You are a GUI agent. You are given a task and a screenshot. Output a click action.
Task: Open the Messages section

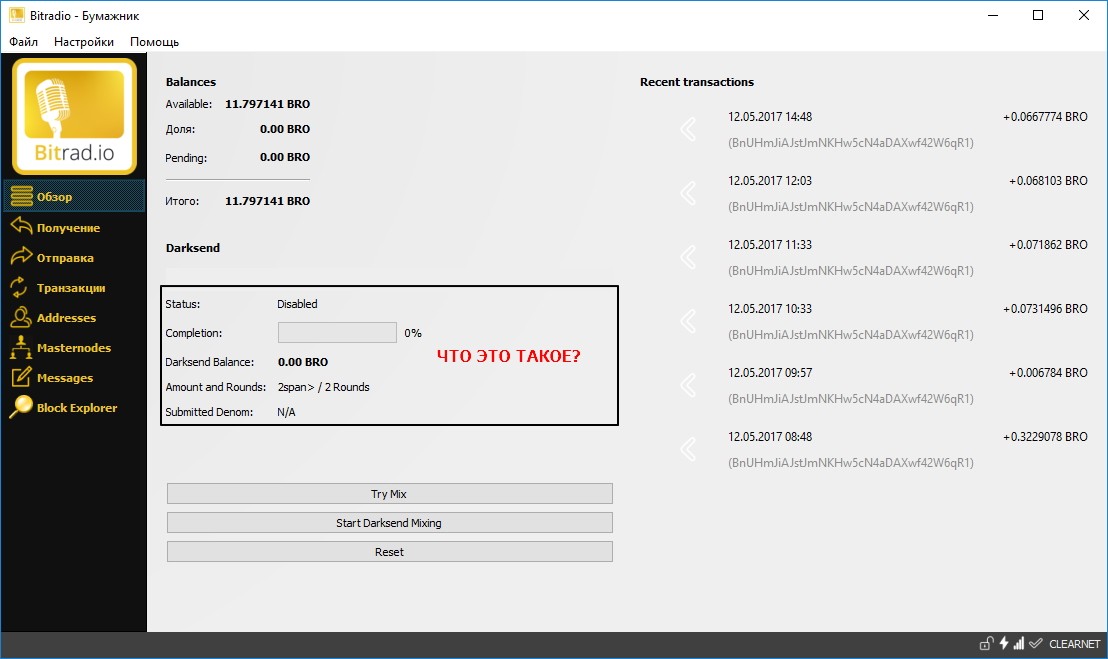(64, 378)
